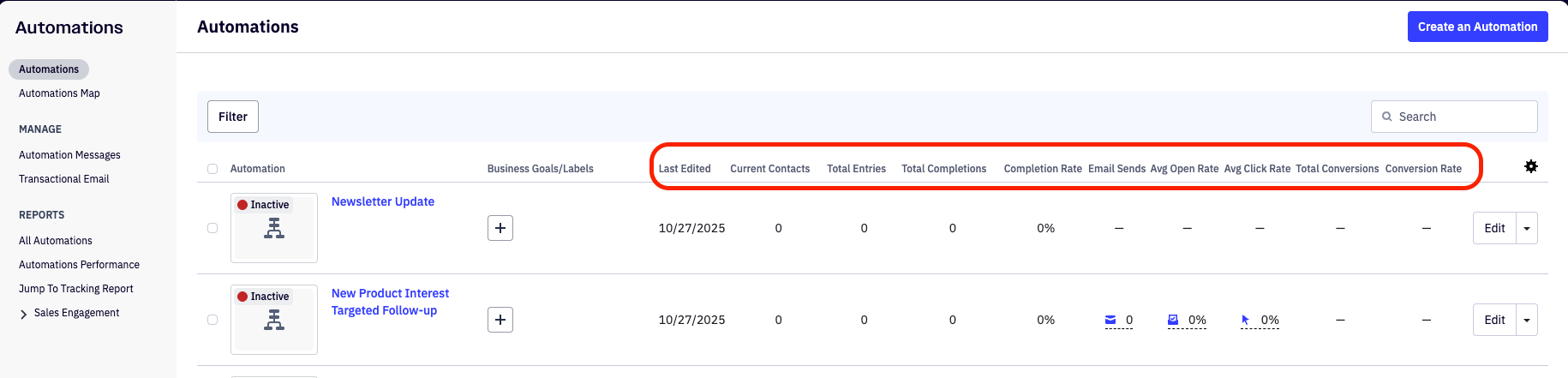Image resolution: width=1568 pixels, height=378 pixels.
Task: Open the Newsletter Update automation link
Action: click(382, 201)
